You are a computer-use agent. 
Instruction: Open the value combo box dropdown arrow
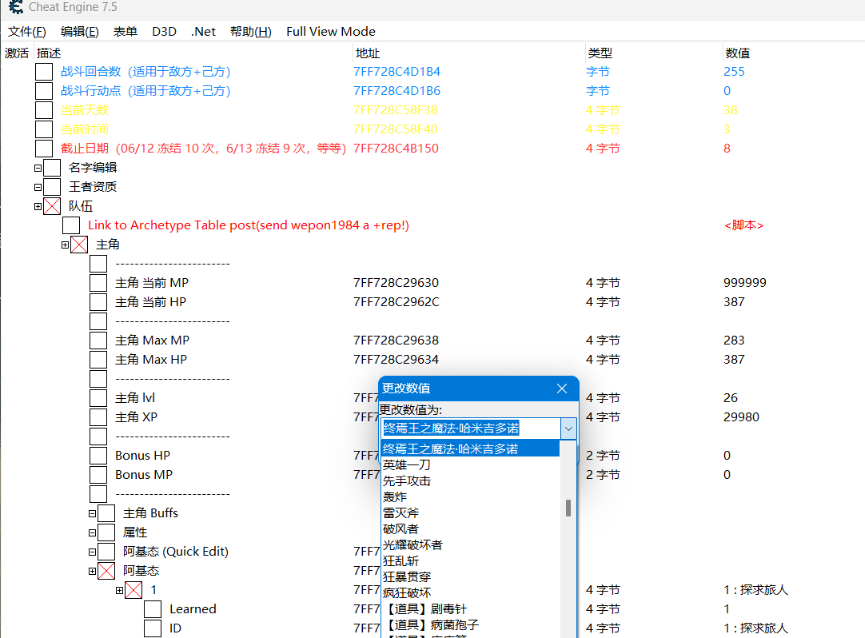pyautogui.click(x=568, y=429)
